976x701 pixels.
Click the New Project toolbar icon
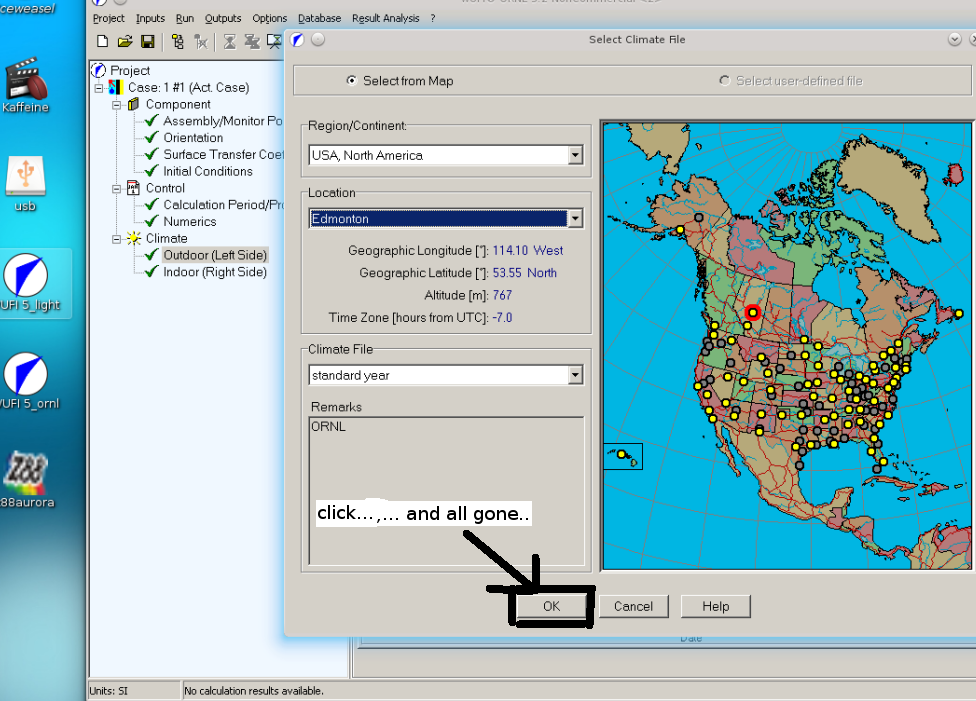coord(102,41)
